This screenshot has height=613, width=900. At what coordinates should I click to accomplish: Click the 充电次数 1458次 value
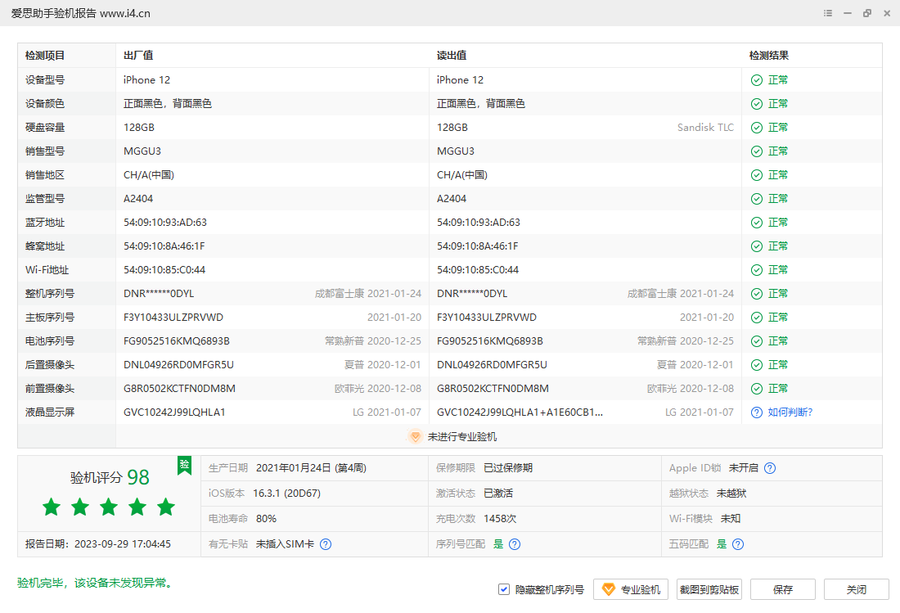point(500,519)
